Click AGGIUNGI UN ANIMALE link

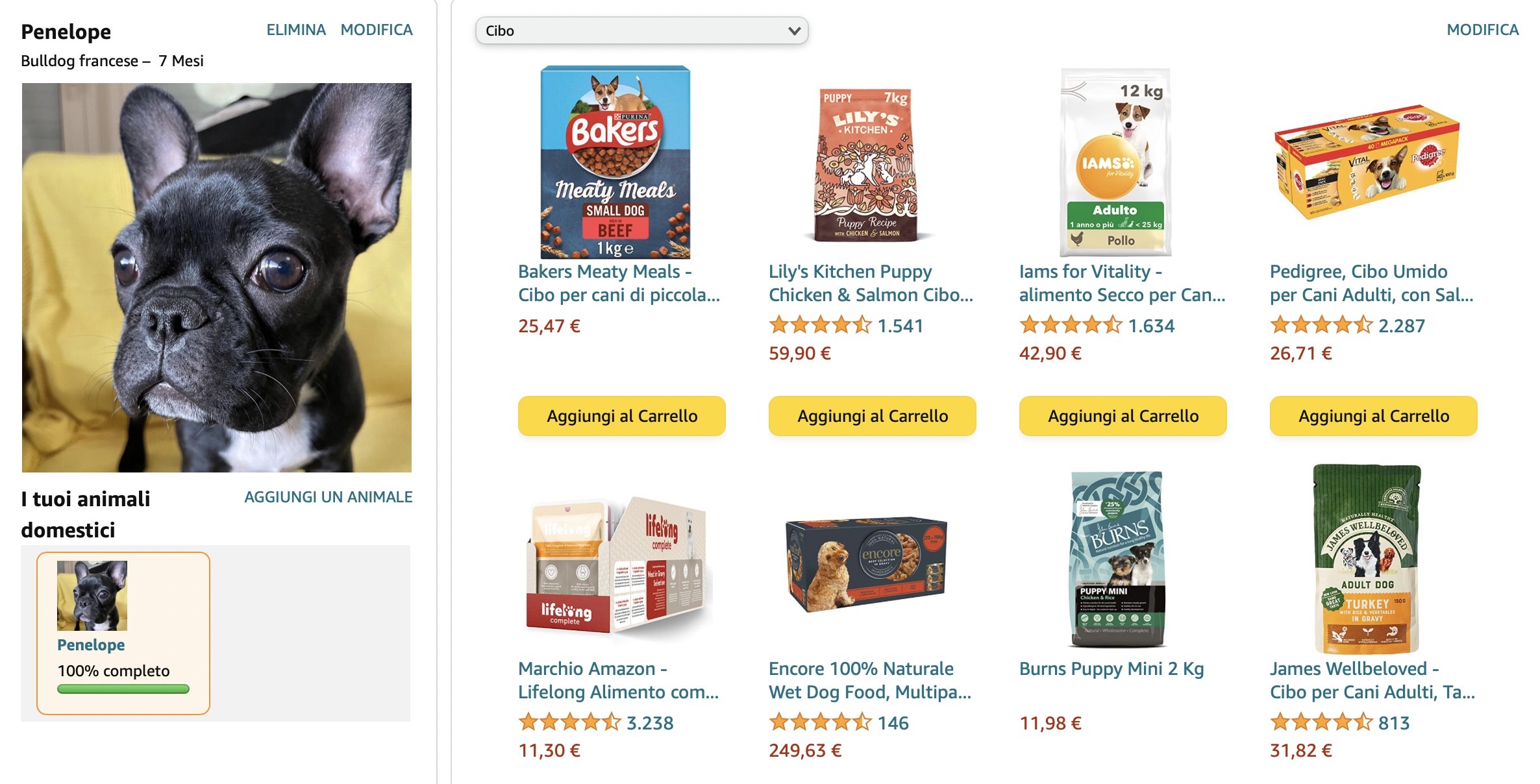click(328, 497)
